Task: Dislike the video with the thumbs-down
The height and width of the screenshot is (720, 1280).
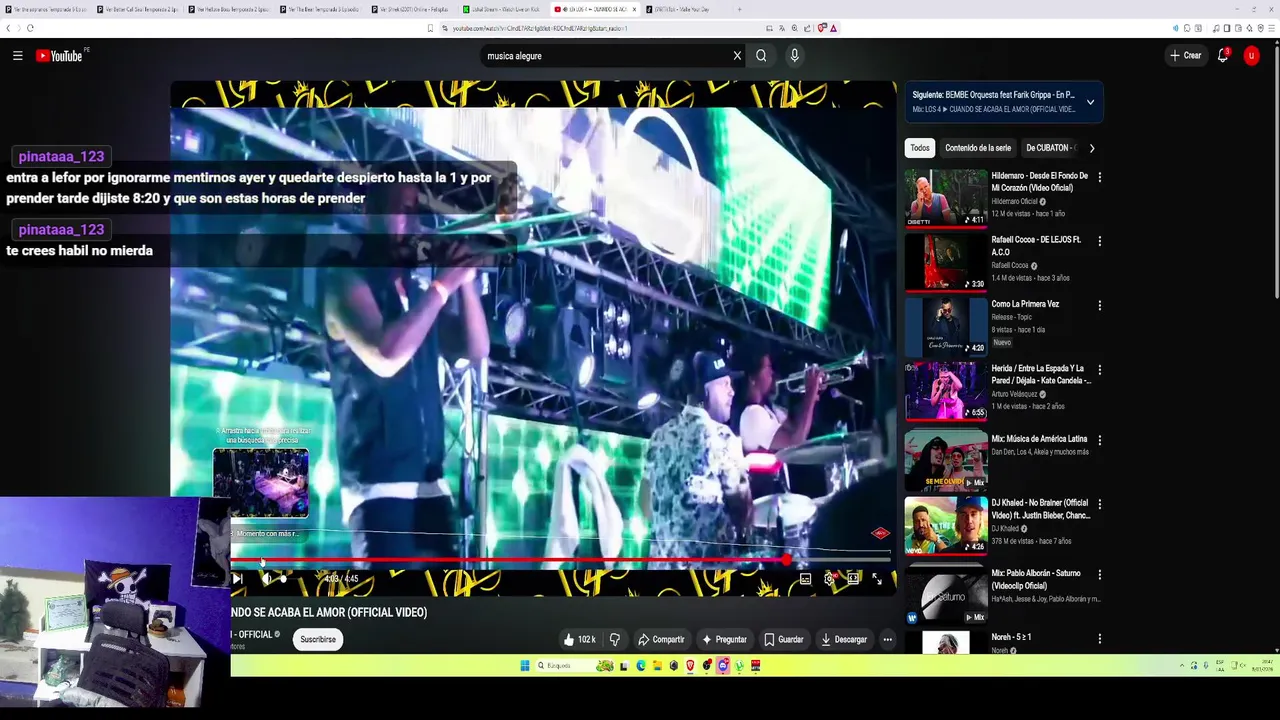Action: click(615, 639)
